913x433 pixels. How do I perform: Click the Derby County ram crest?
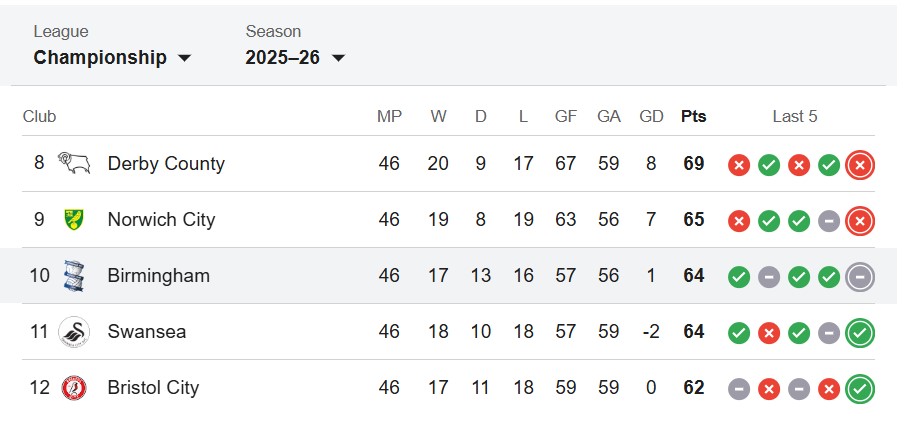[74, 164]
